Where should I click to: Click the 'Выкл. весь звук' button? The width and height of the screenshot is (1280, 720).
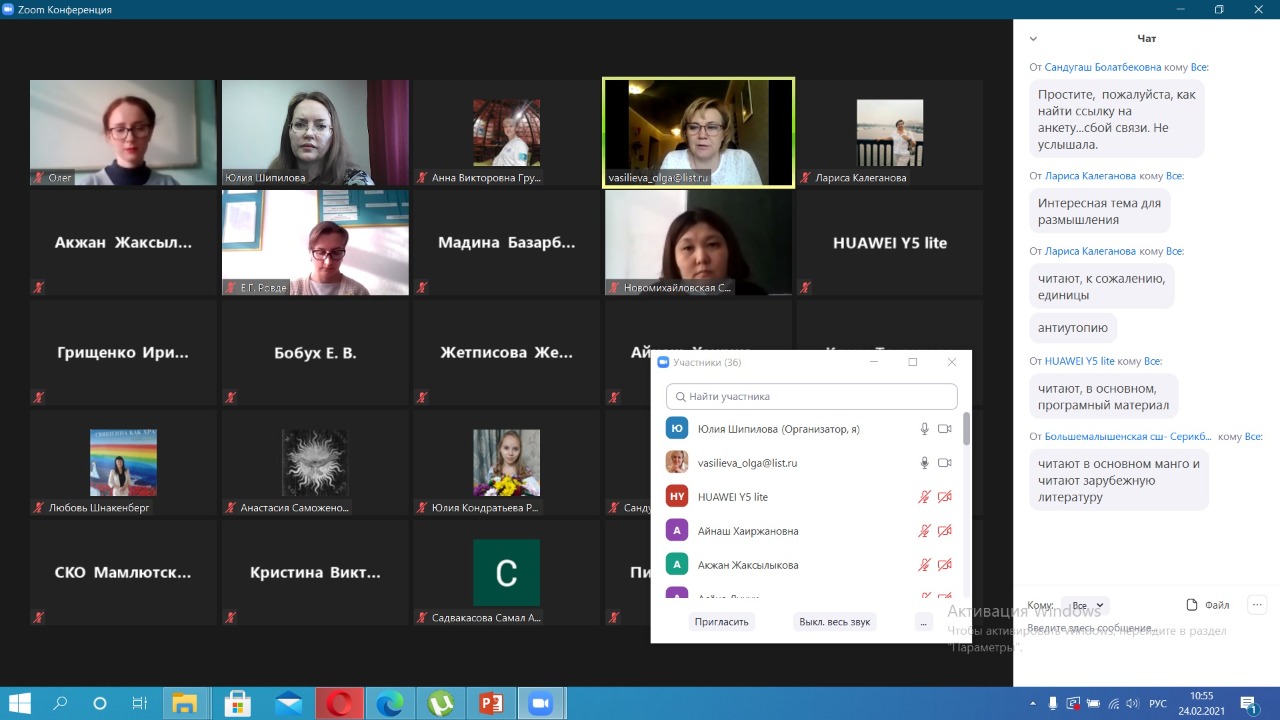(834, 621)
